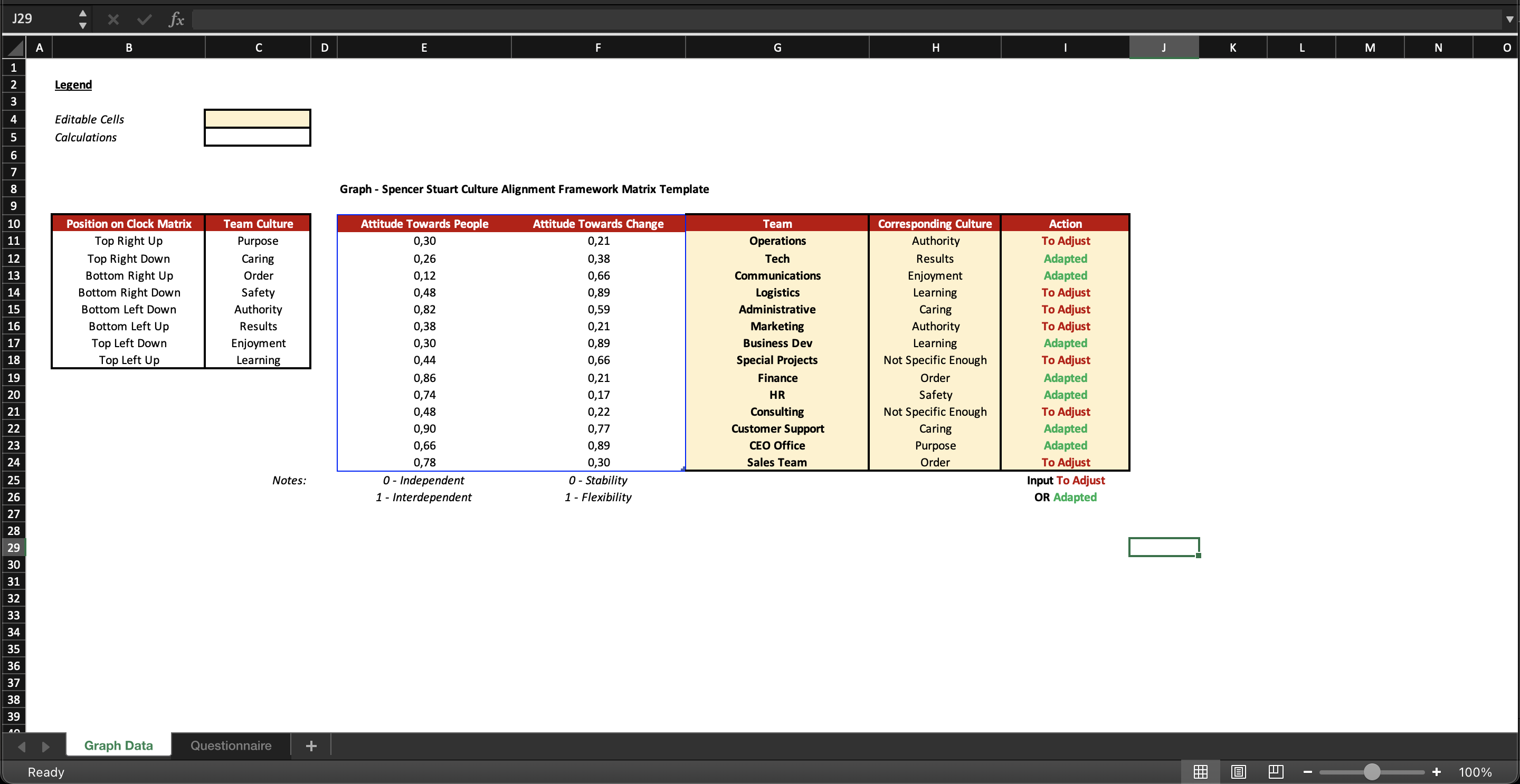
Task: Select the Special Projects team cell
Action: coord(777,360)
